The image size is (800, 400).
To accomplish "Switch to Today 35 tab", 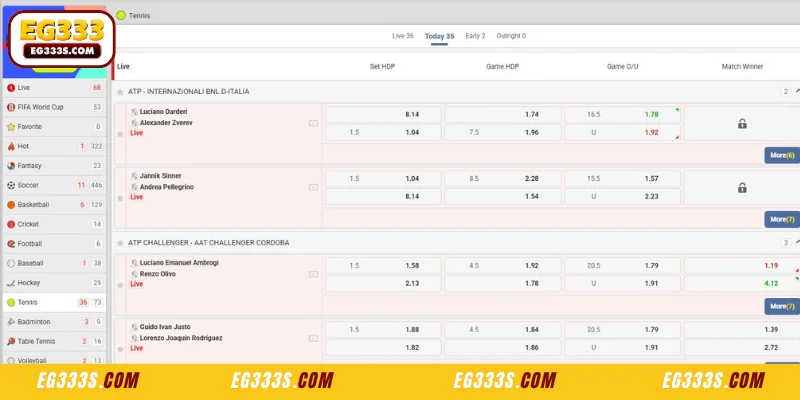I will coord(439,36).
